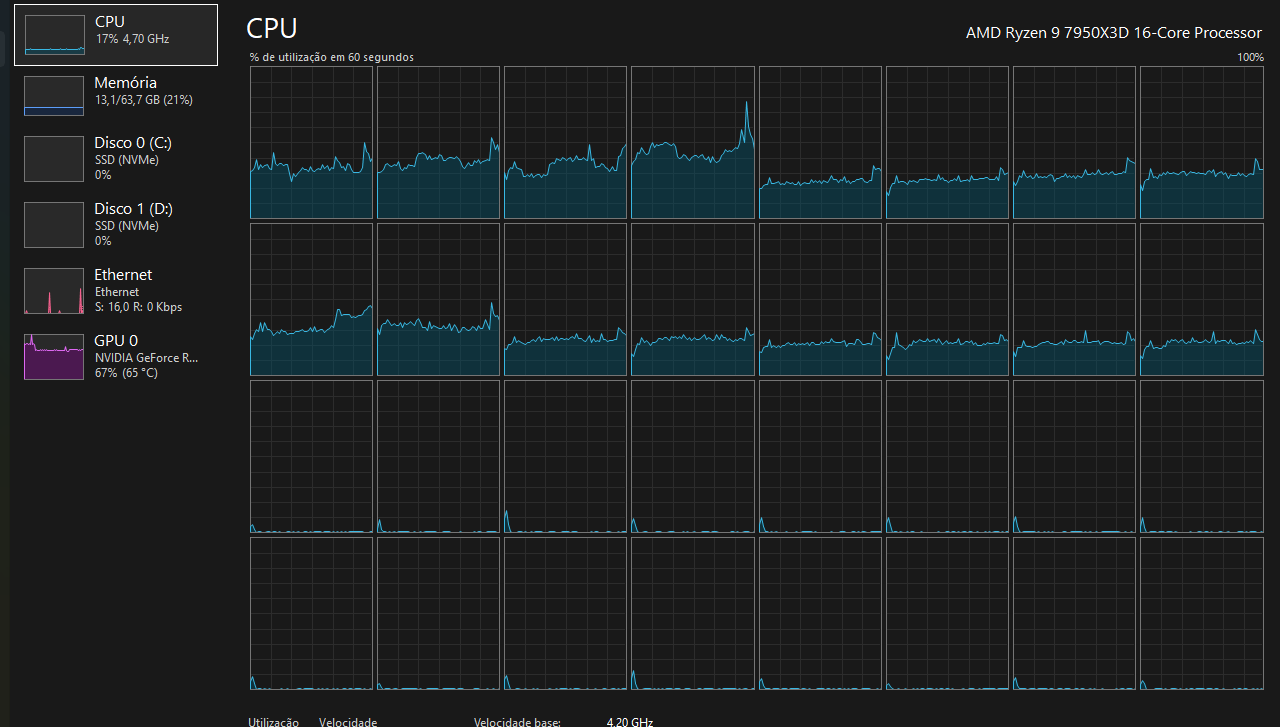Select Disco 1 (D:) in the sidebar
1280x727 pixels.
tap(116, 224)
